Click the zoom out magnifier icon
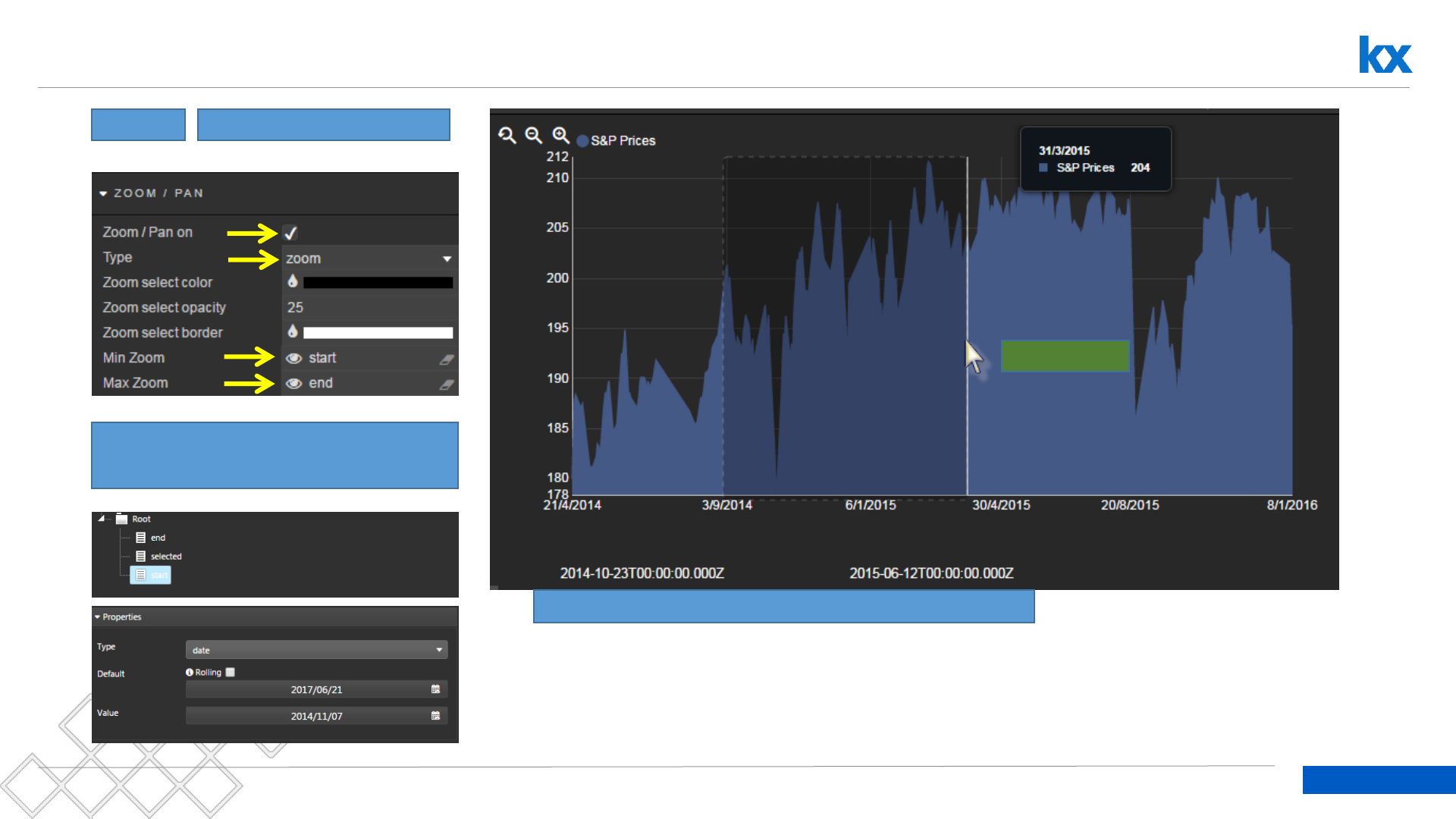The height and width of the screenshot is (819, 1456). coord(534,136)
